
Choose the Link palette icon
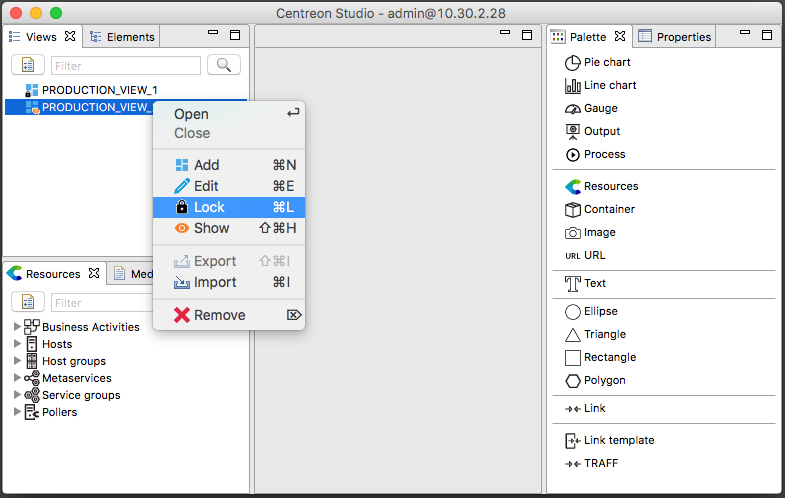(x=572, y=409)
